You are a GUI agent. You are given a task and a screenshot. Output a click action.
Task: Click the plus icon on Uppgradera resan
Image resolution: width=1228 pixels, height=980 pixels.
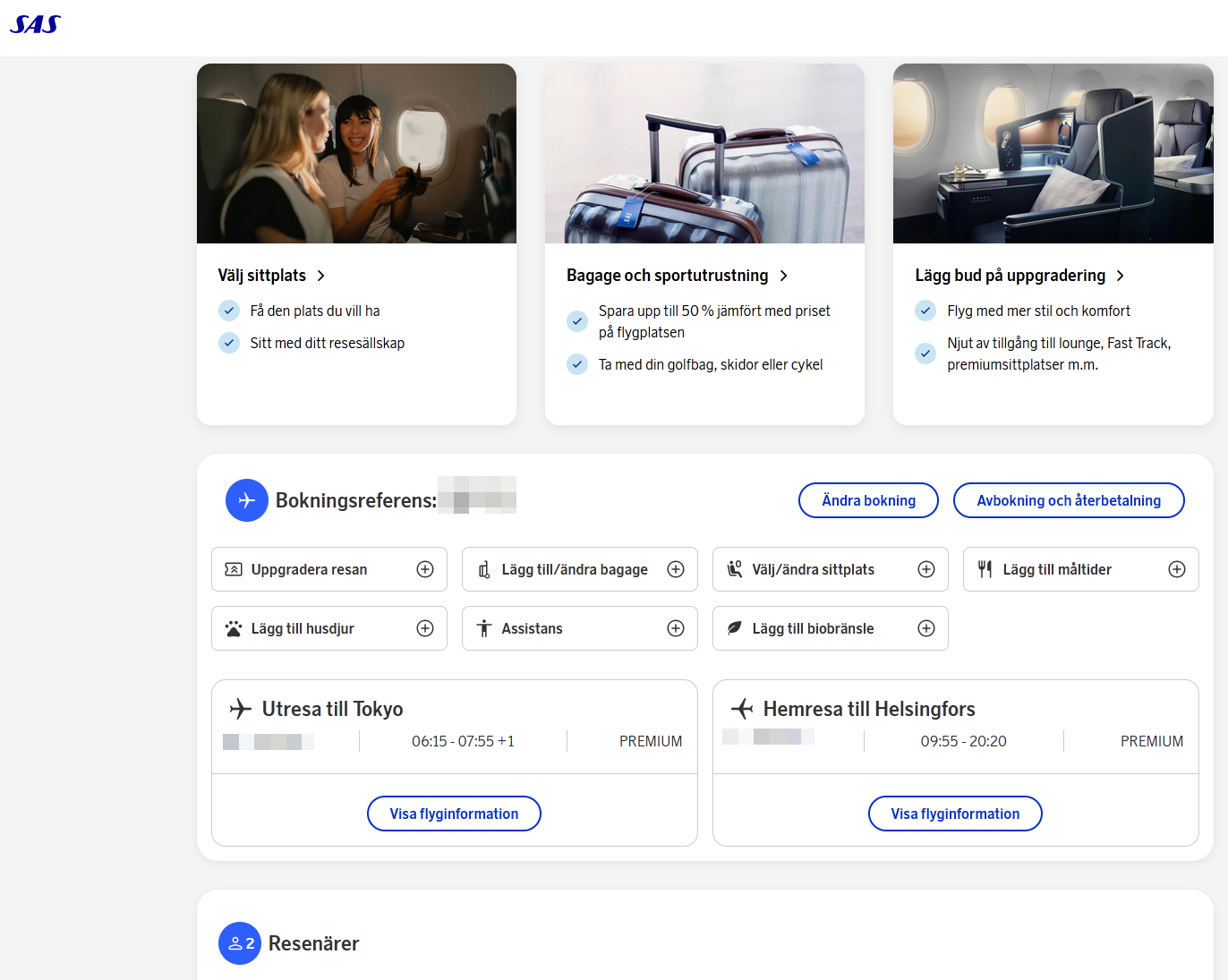[425, 569]
